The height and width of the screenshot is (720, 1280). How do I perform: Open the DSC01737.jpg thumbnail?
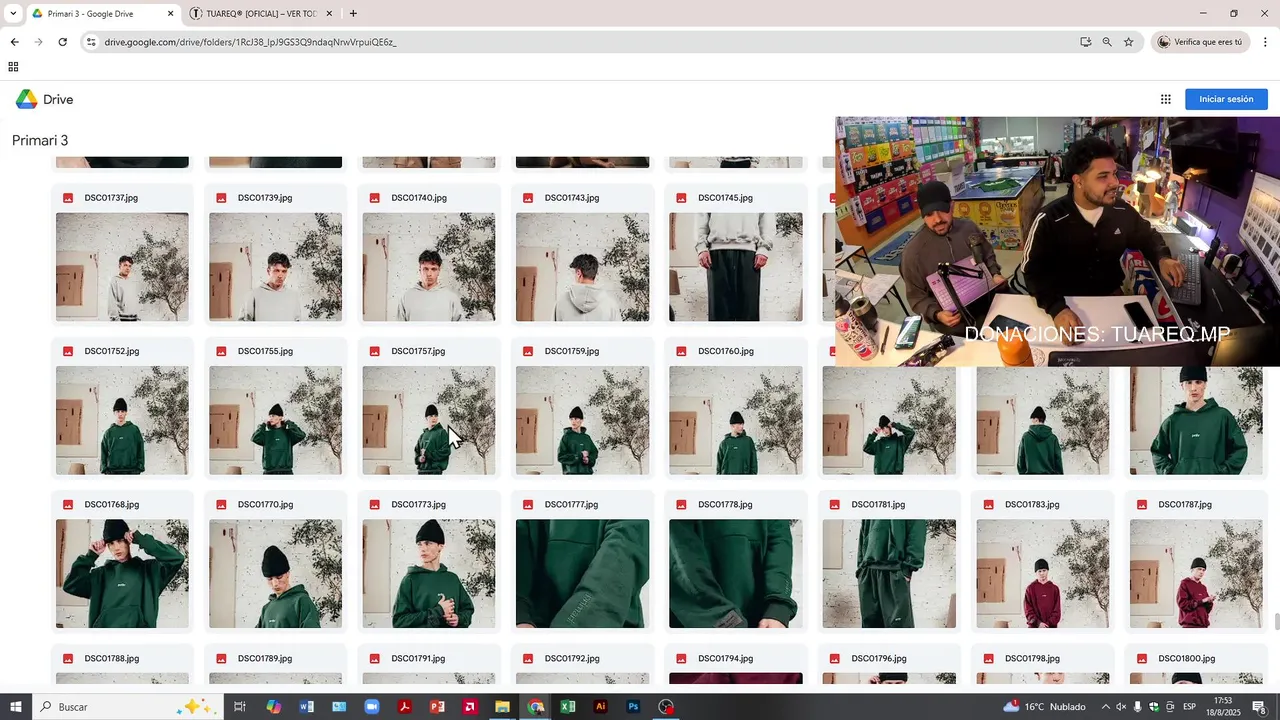tap(122, 267)
